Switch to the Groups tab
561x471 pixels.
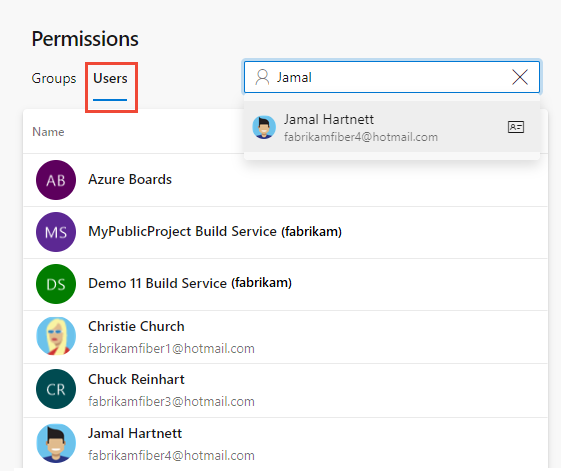(x=54, y=78)
